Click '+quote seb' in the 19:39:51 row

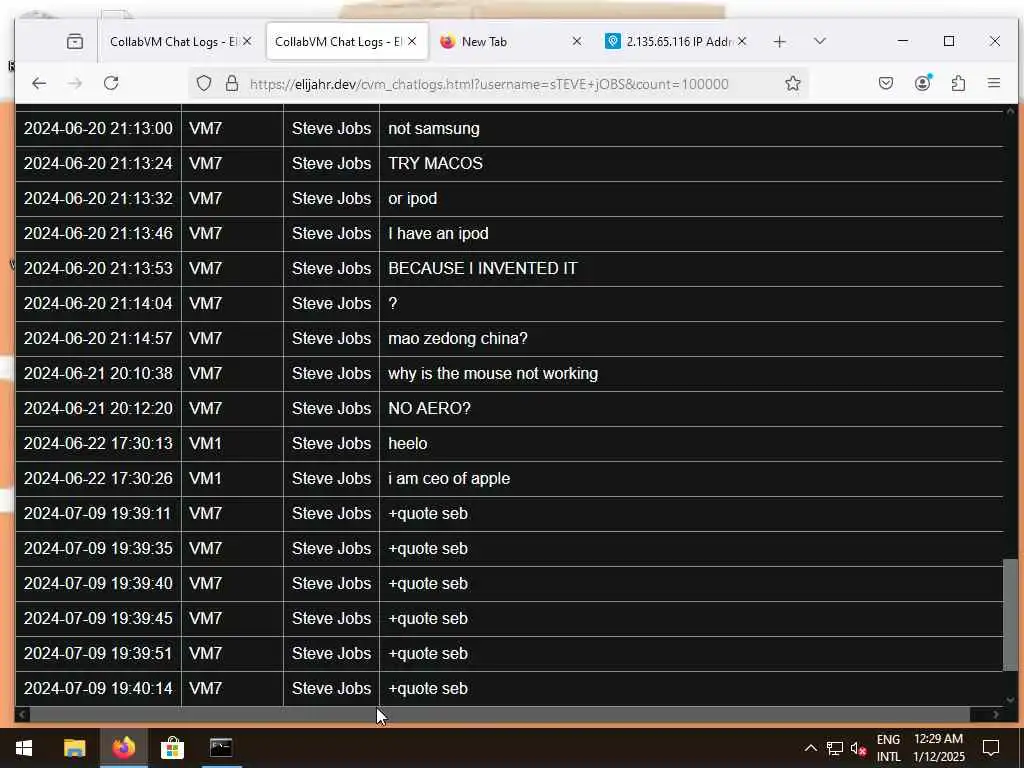[x=428, y=653]
